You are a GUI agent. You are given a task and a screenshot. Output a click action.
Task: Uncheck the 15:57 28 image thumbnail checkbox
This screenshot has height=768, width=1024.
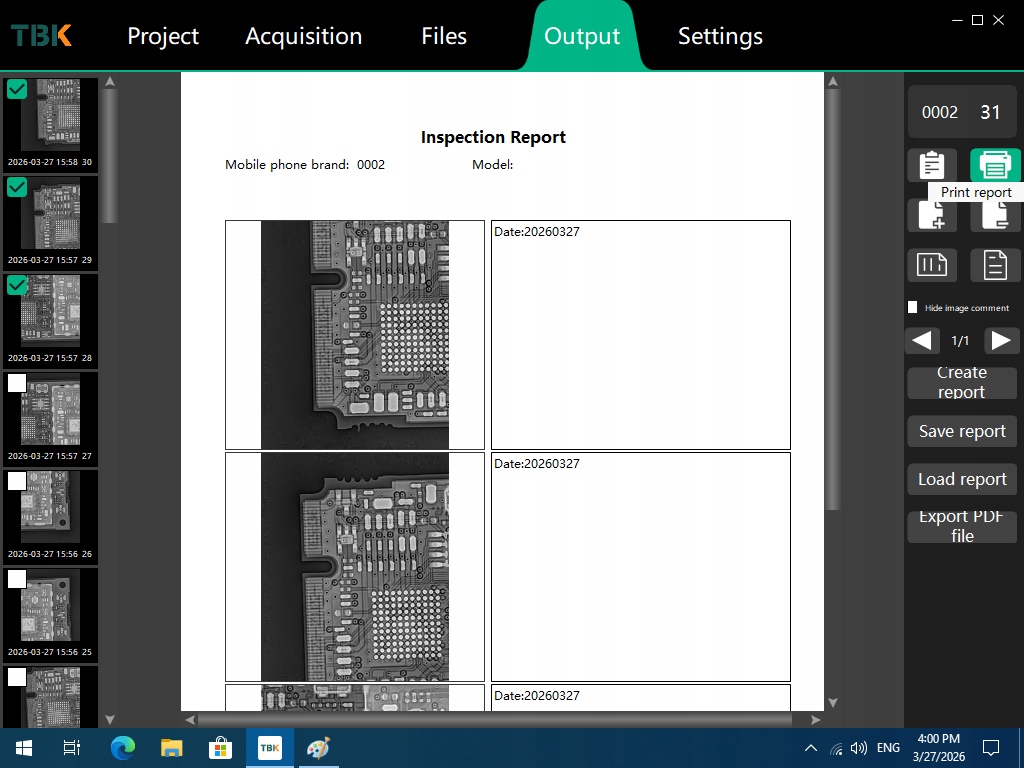(17, 286)
